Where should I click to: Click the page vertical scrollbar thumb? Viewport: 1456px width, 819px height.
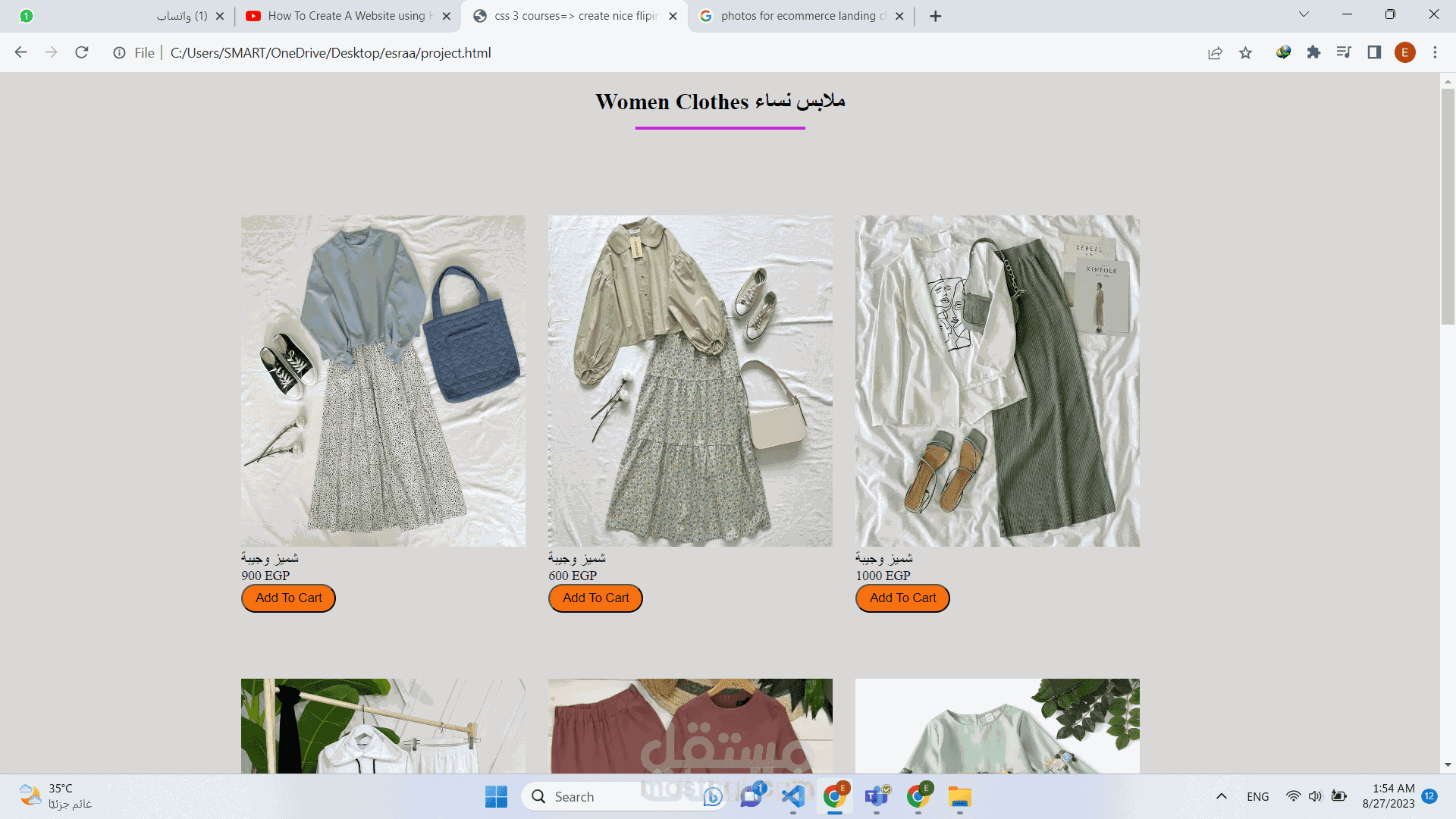pyautogui.click(x=1447, y=205)
